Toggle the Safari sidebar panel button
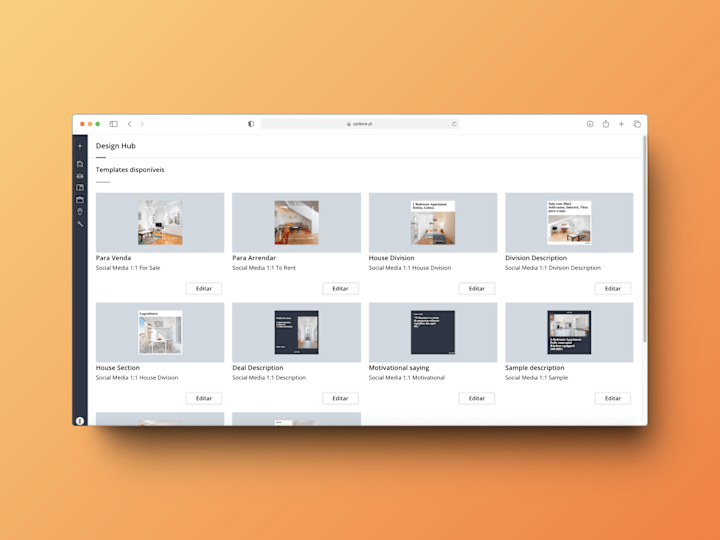 point(113,124)
